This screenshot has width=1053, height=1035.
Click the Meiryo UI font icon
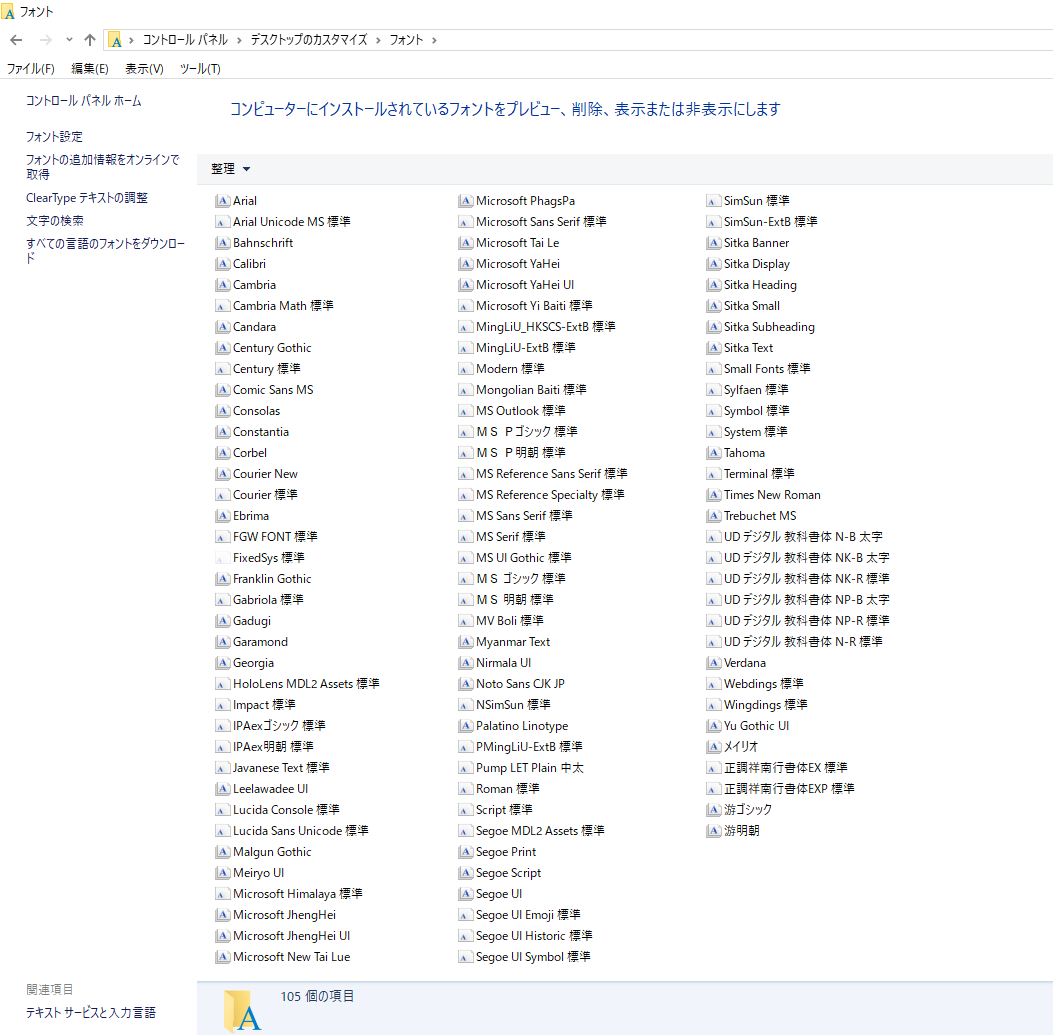[222, 872]
